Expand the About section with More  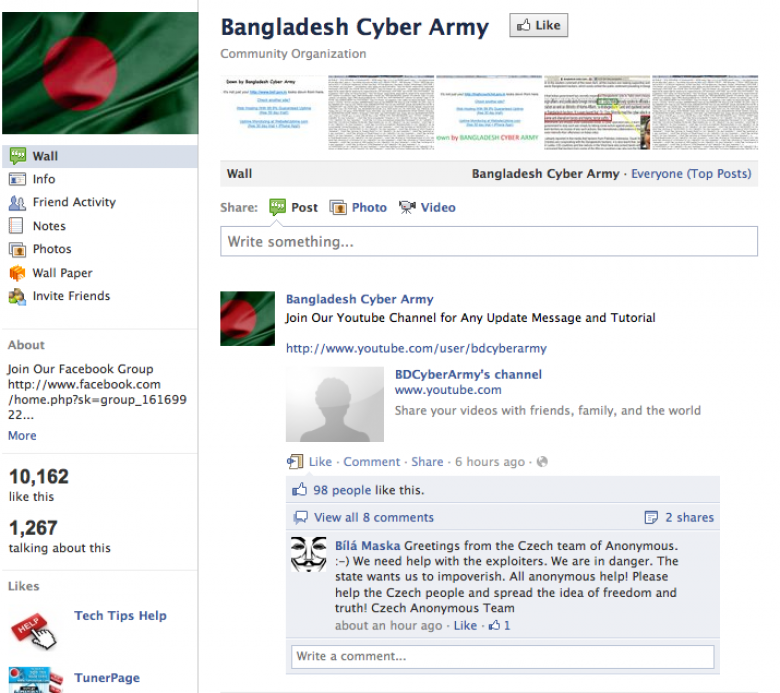[x=22, y=435]
